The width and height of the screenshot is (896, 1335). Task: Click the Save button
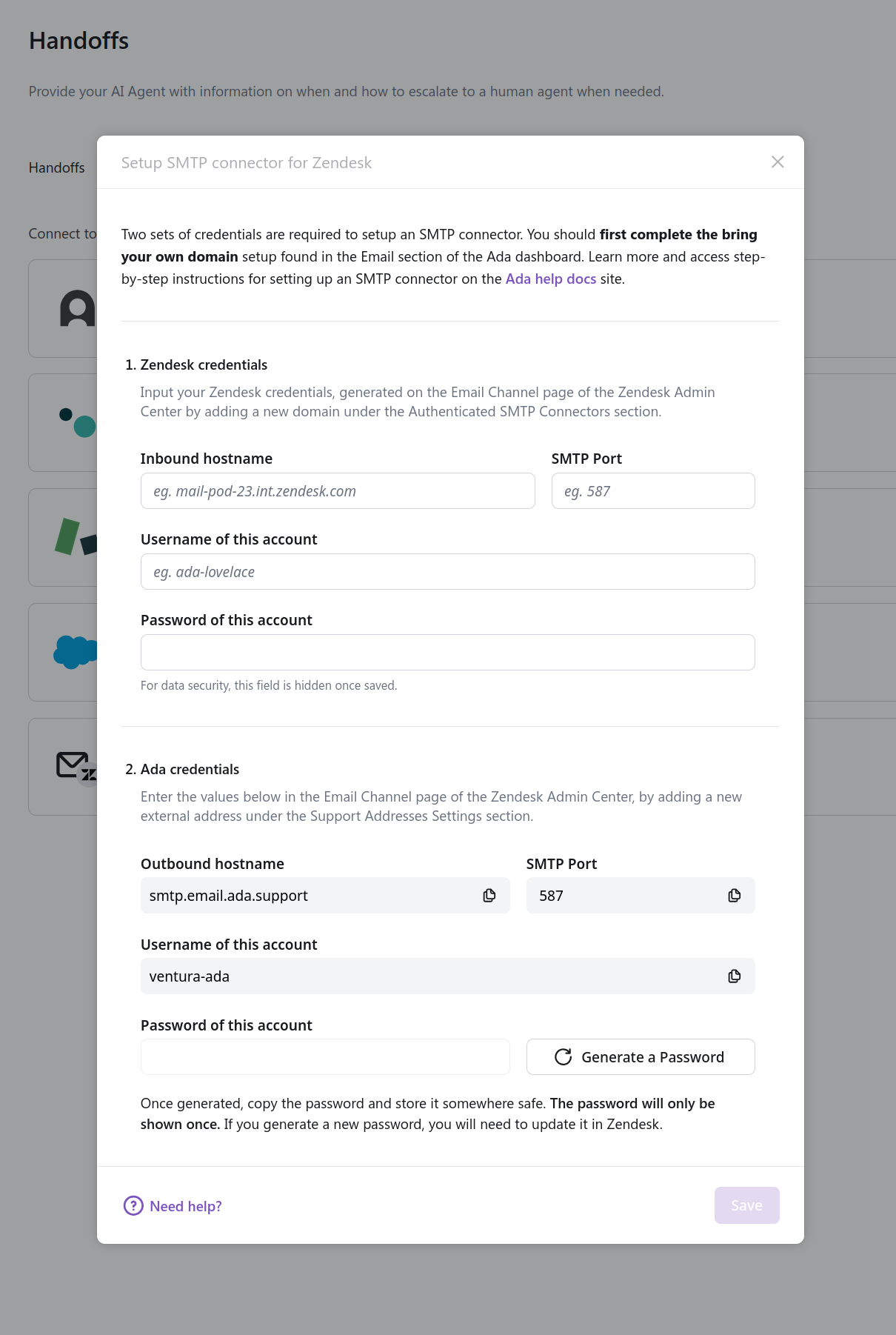click(x=746, y=1205)
